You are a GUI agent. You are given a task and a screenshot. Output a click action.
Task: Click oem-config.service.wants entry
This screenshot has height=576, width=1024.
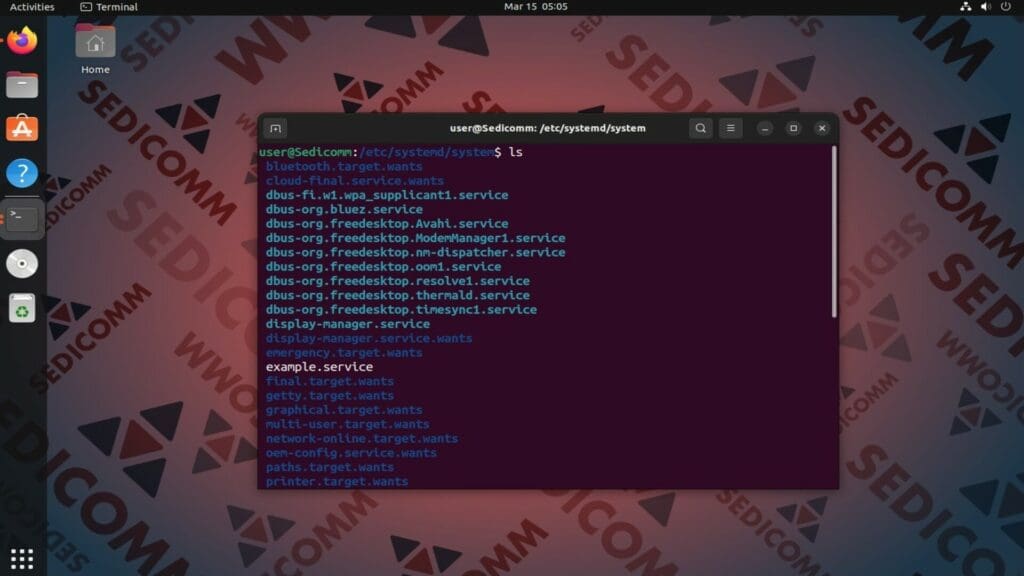pos(351,453)
